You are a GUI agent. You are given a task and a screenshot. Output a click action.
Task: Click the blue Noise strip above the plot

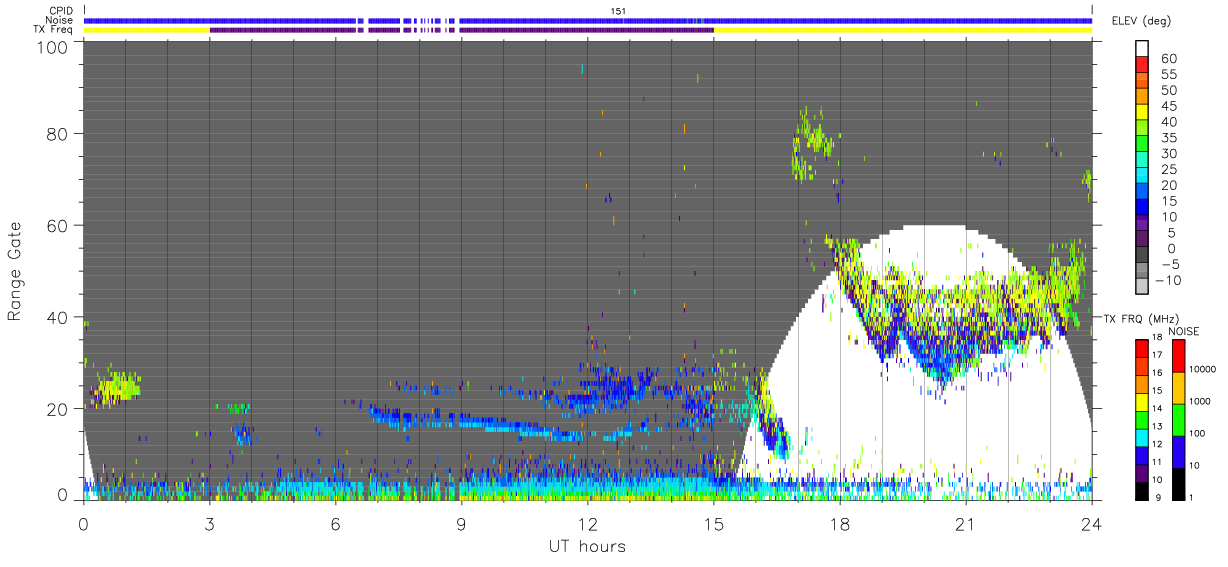point(587,20)
